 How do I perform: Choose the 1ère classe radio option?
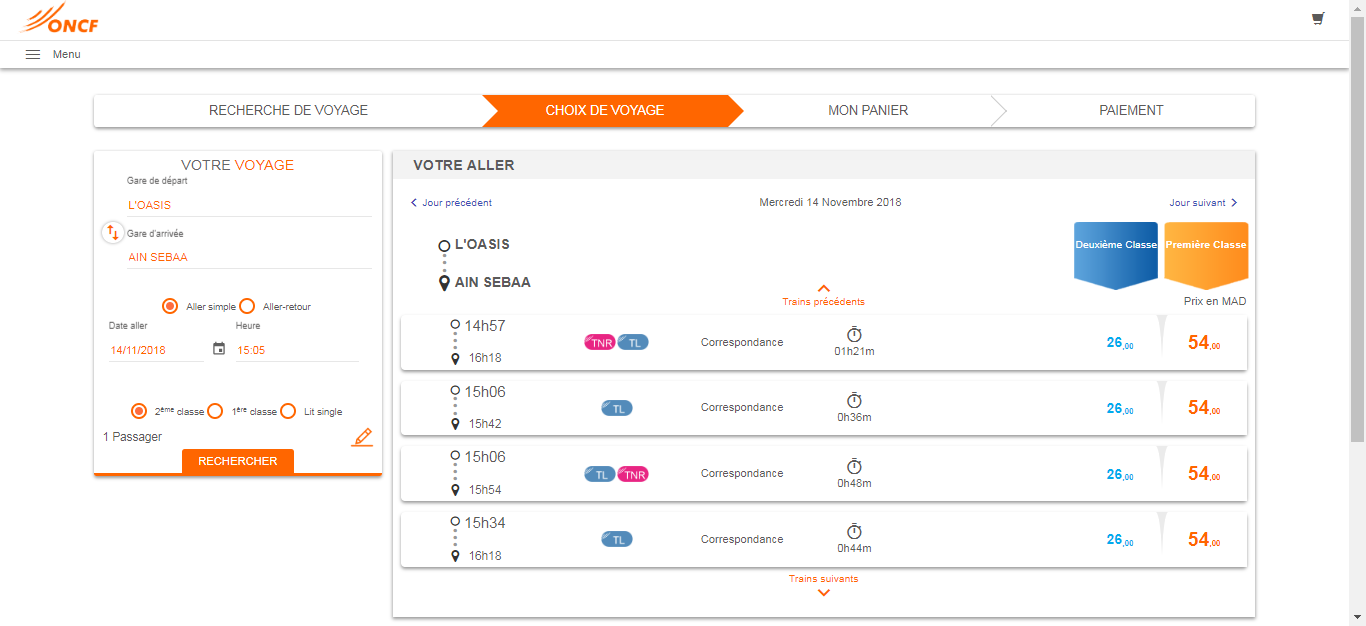click(x=215, y=411)
